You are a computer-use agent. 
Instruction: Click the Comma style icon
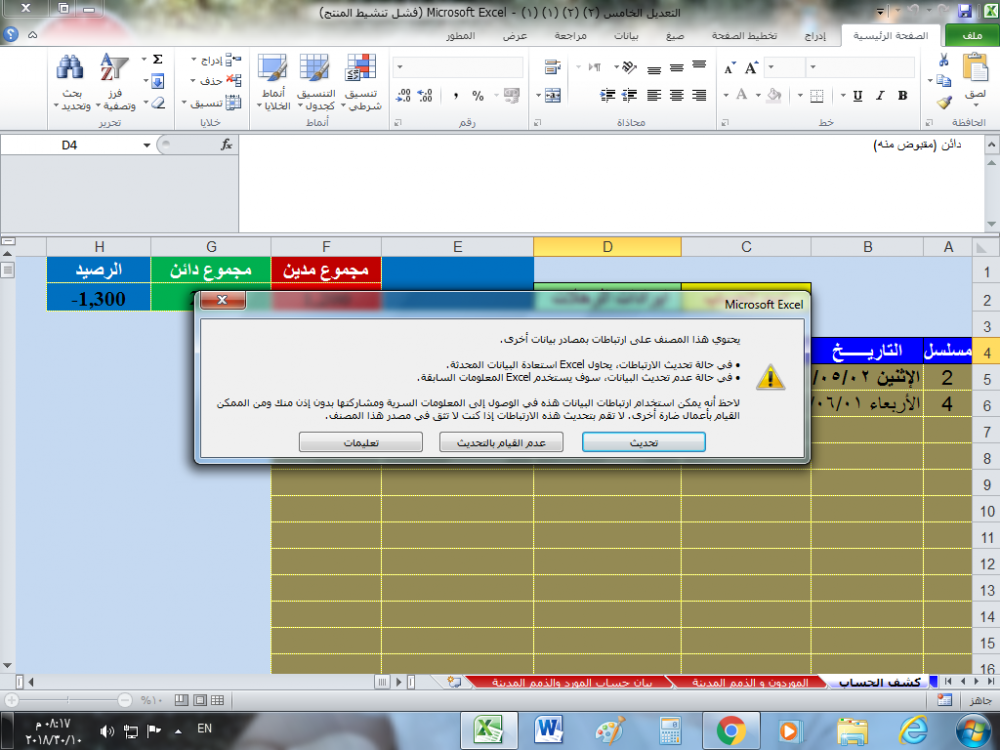click(x=455, y=96)
